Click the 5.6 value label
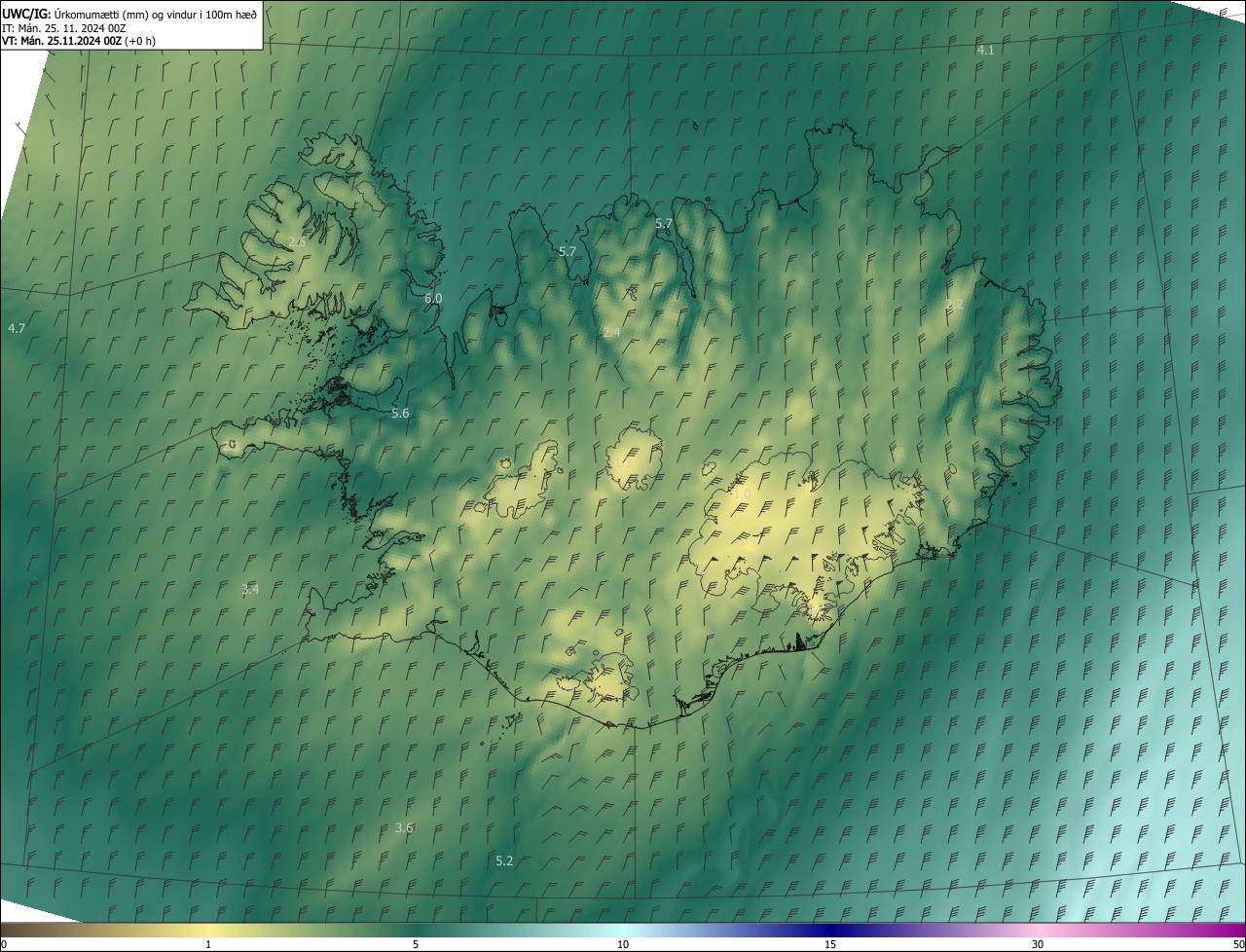1246x952 pixels. coord(400,414)
